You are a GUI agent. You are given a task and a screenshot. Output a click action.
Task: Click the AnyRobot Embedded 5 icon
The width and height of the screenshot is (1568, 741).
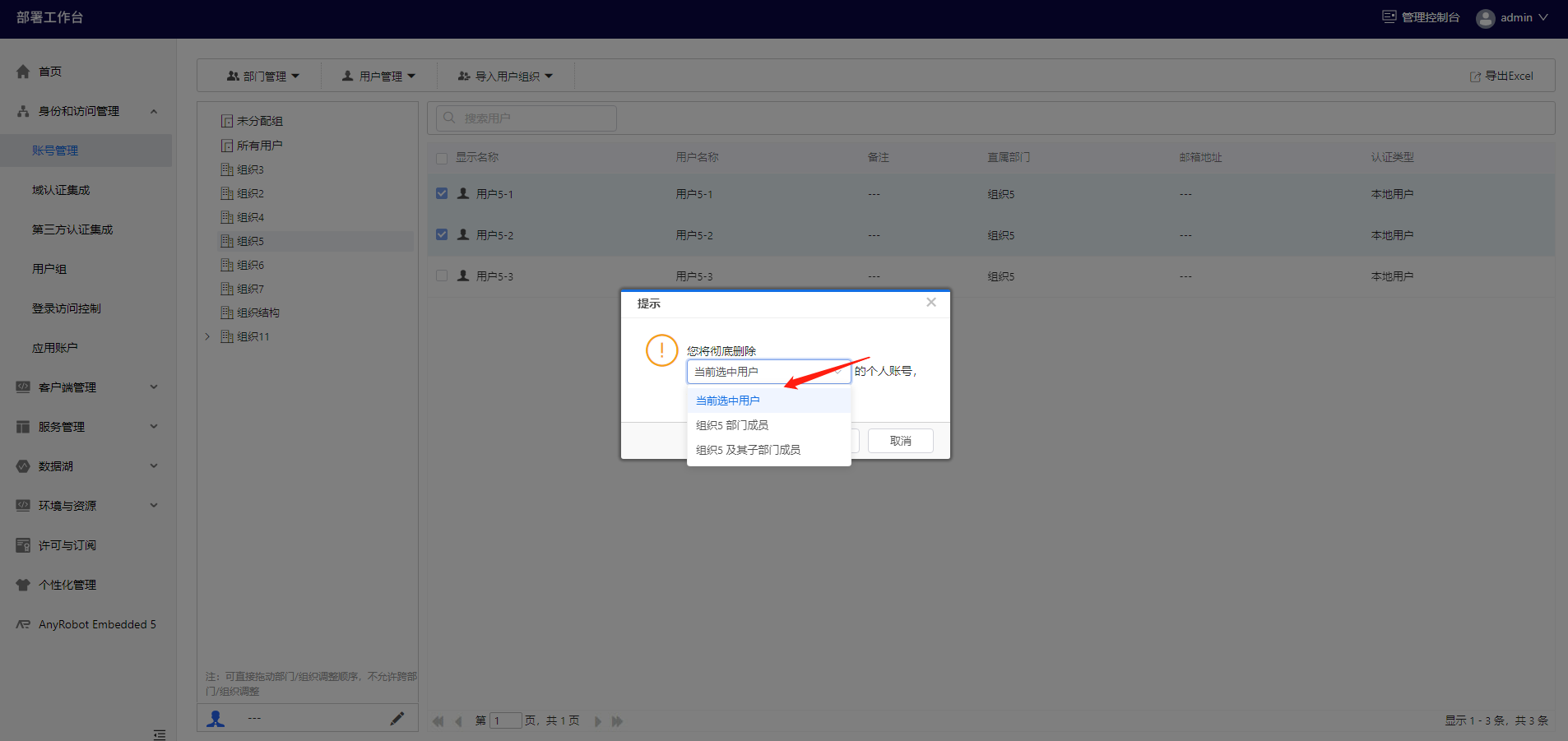pos(23,624)
